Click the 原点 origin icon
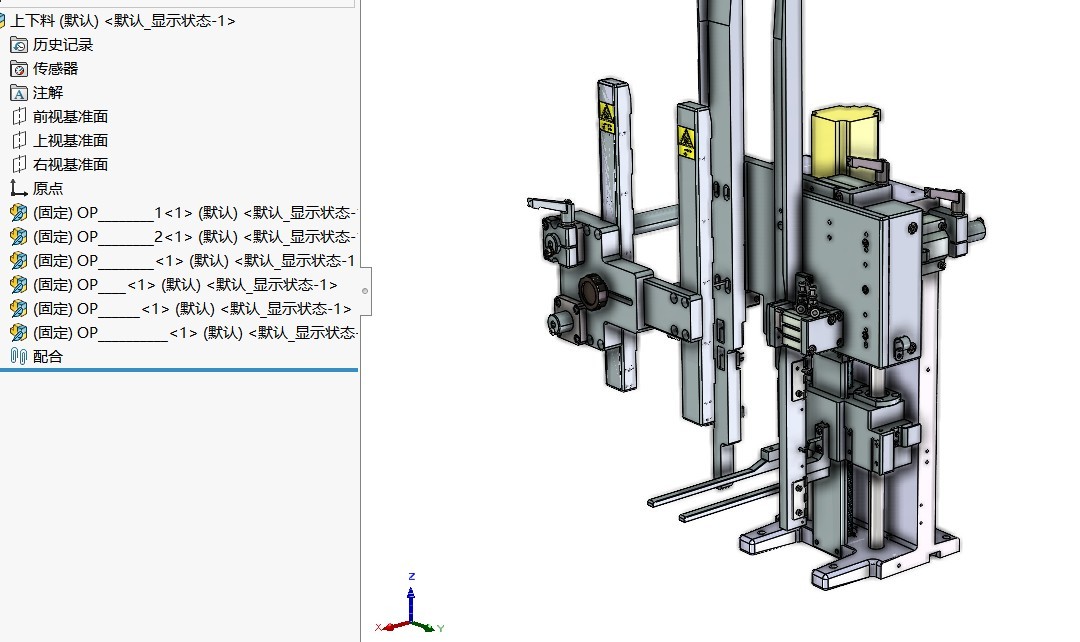1080x642 pixels. tap(19, 188)
